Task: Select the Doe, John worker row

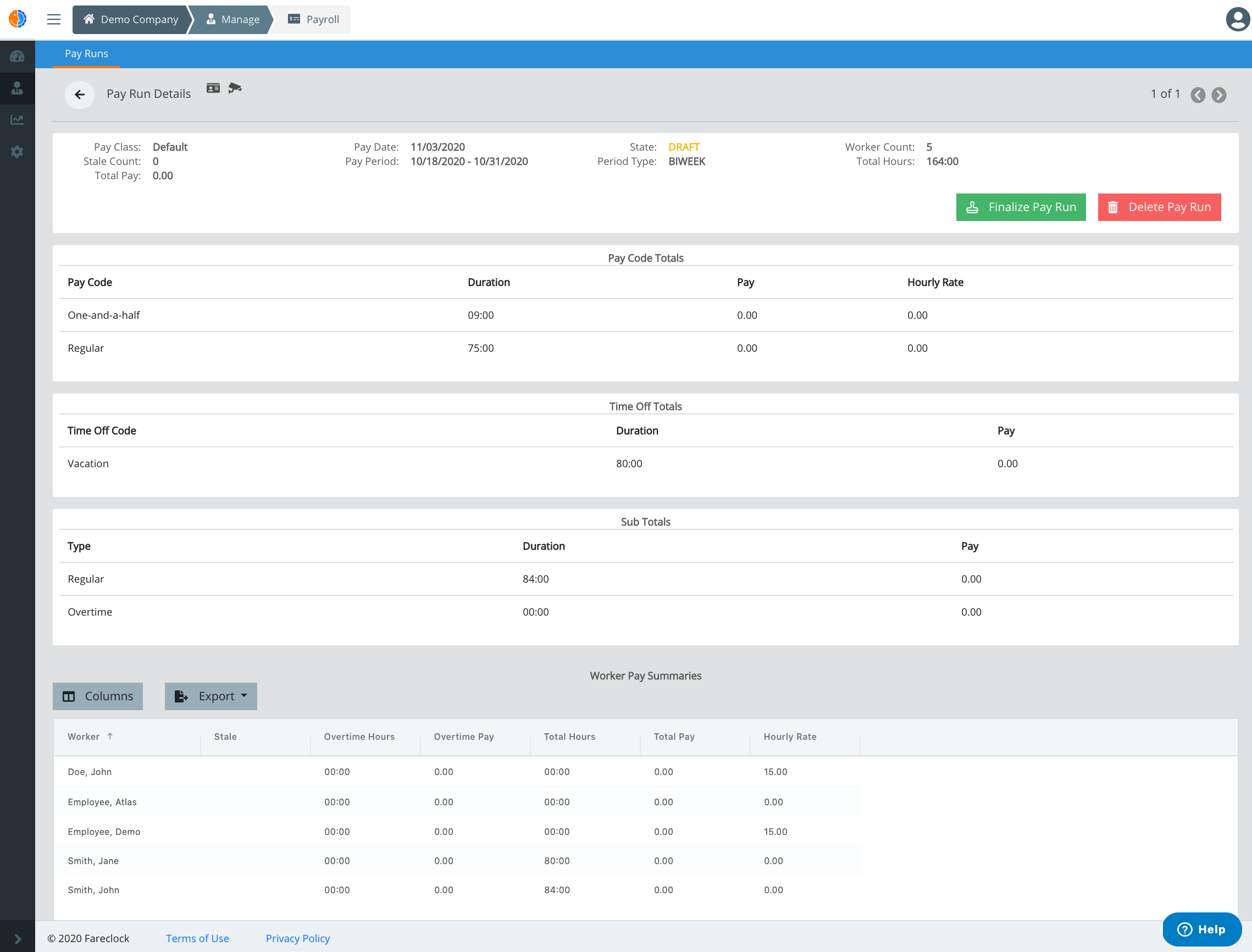Action: (457, 771)
